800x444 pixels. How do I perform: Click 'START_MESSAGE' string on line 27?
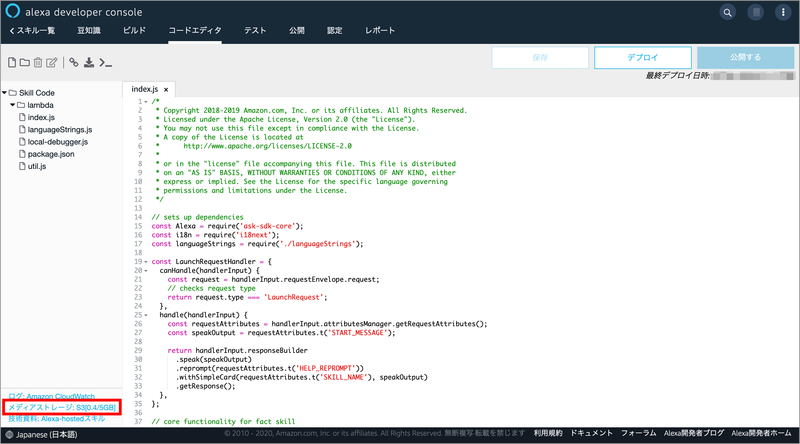pyautogui.click(x=358, y=333)
